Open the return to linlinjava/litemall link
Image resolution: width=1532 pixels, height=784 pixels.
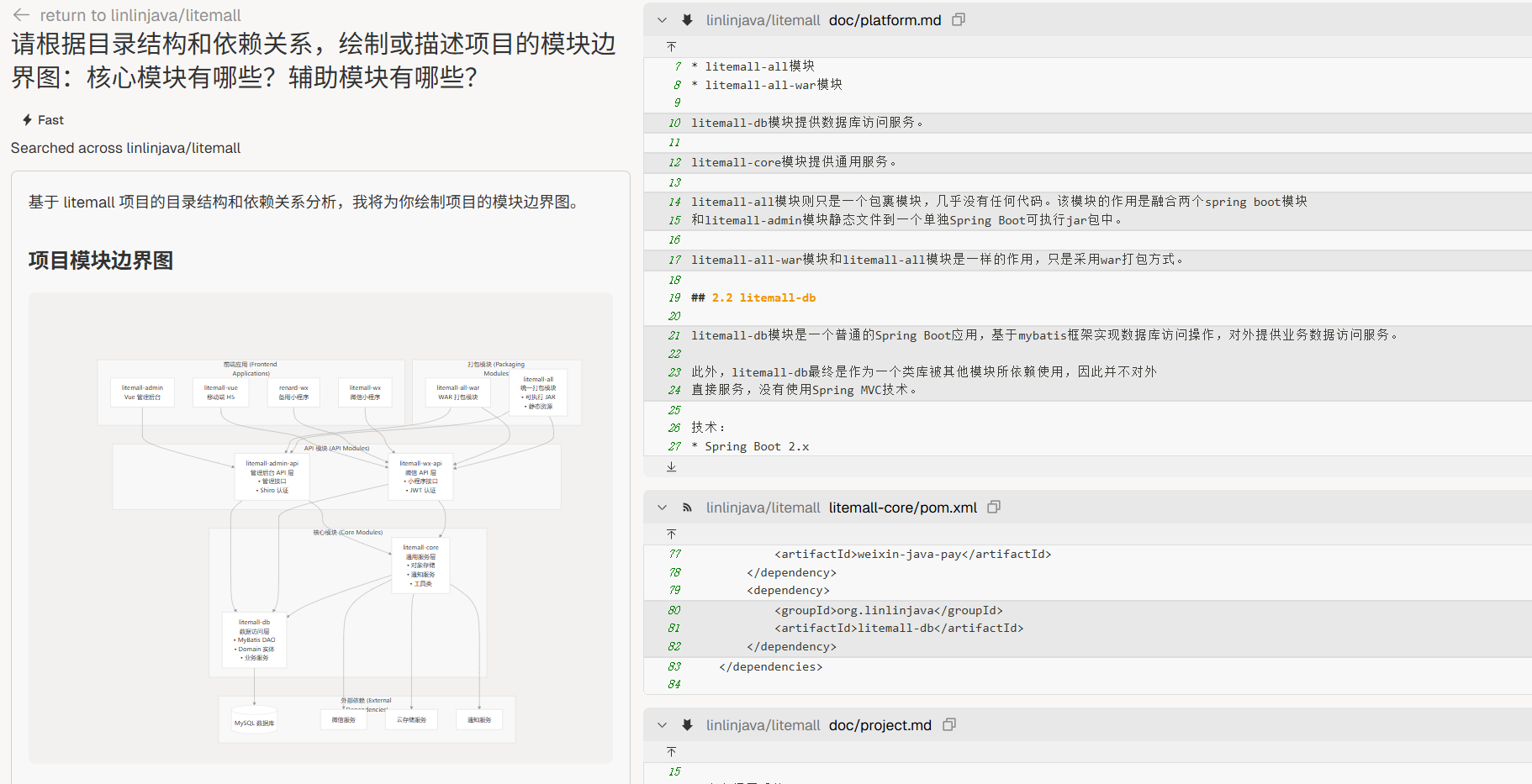(x=140, y=15)
